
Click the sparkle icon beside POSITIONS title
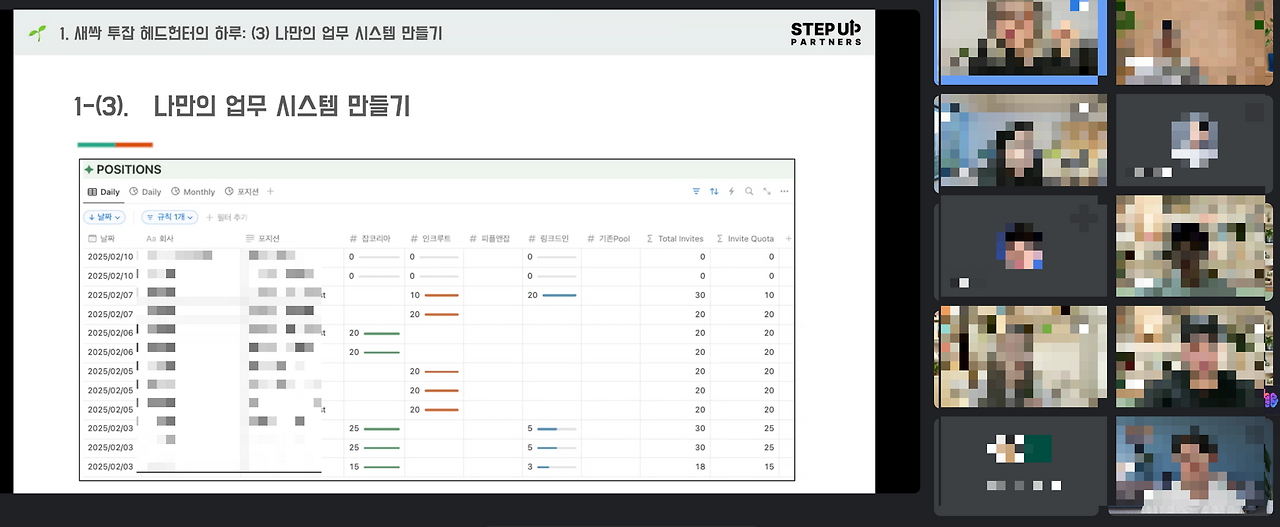pyautogui.click(x=89, y=170)
